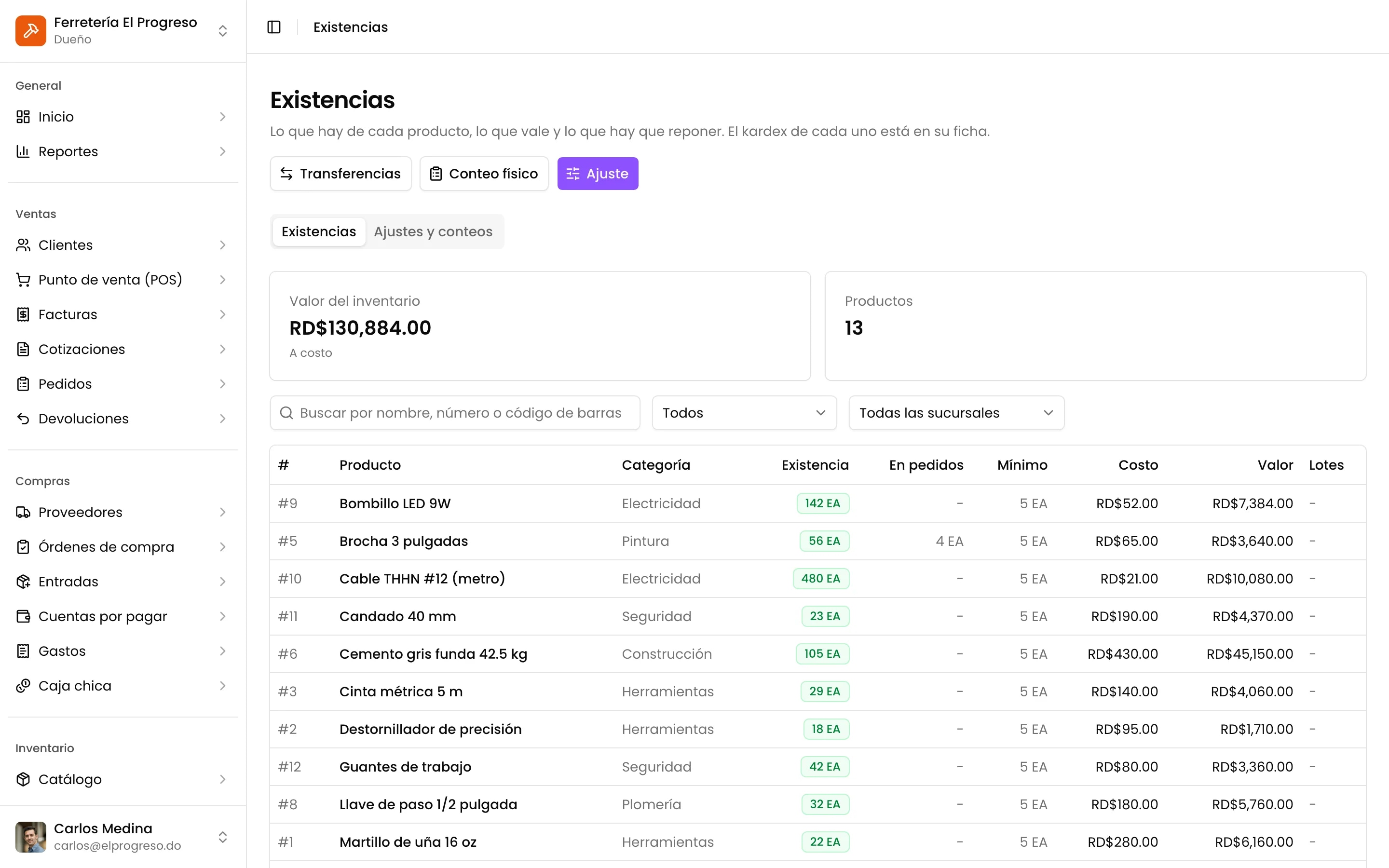Image resolution: width=1389 pixels, height=868 pixels.
Task: Open the Bombillo LED 9W product row
Action: click(x=817, y=503)
